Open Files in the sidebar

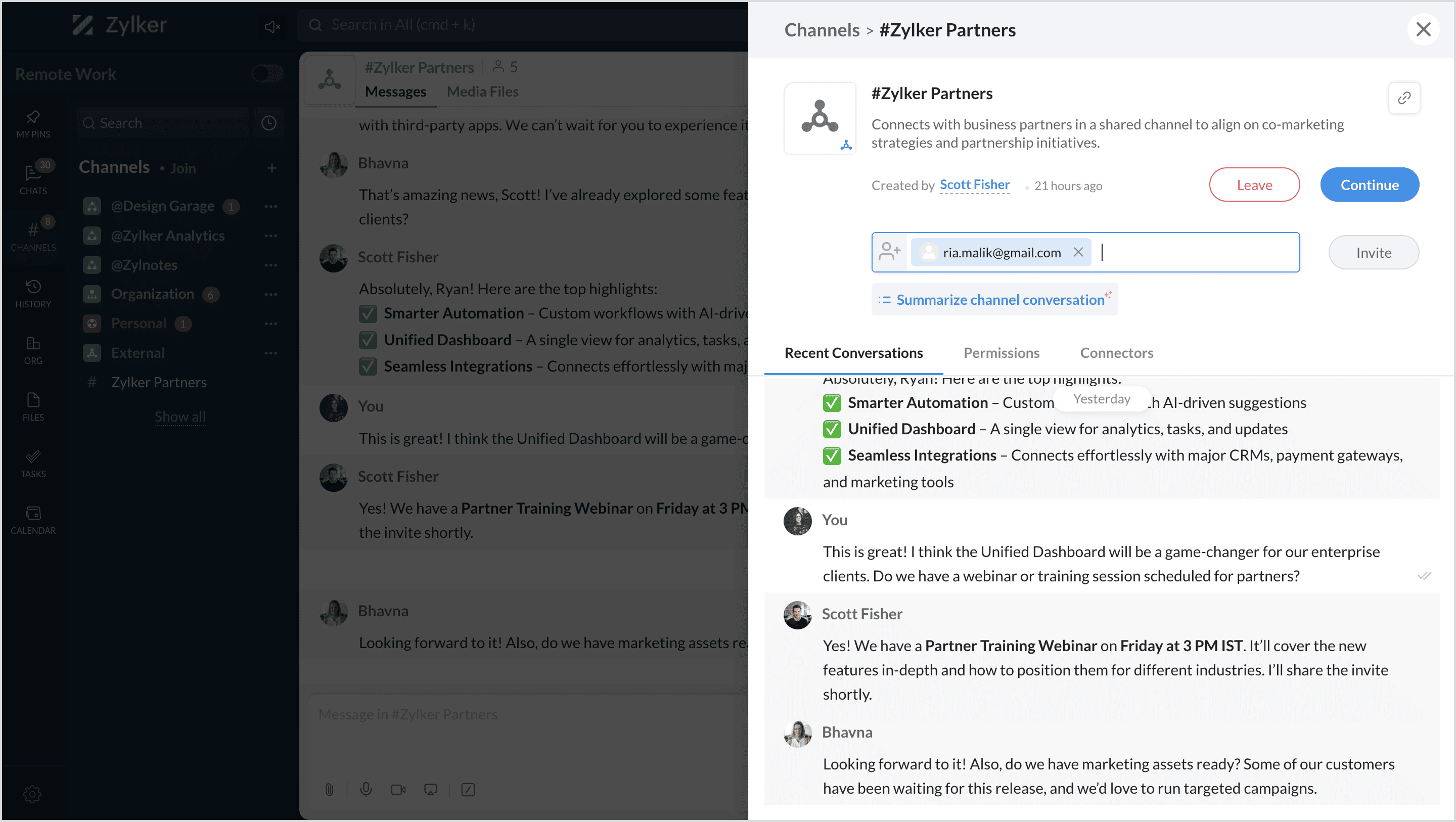point(33,406)
